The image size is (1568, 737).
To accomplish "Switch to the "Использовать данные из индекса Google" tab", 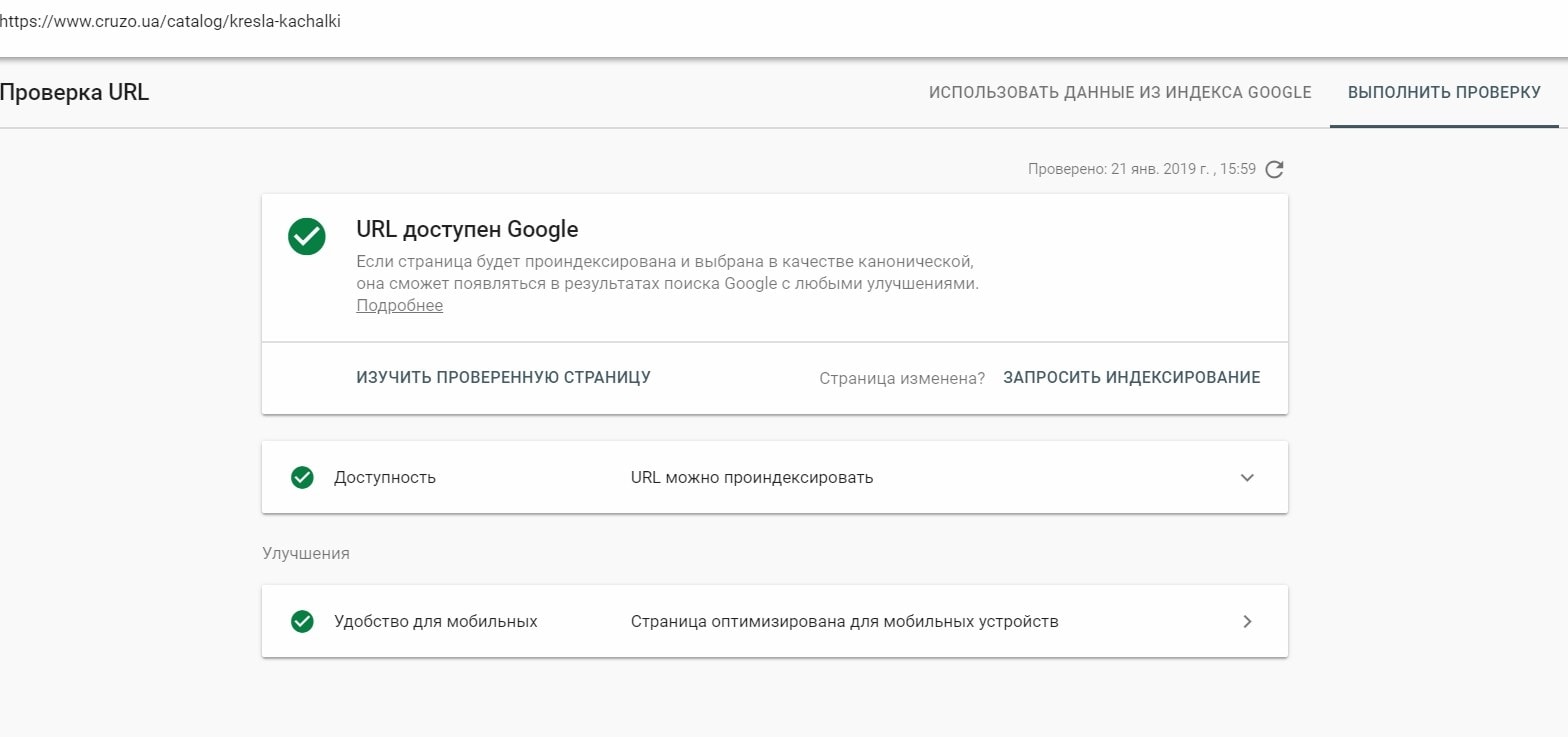I will (1119, 92).
